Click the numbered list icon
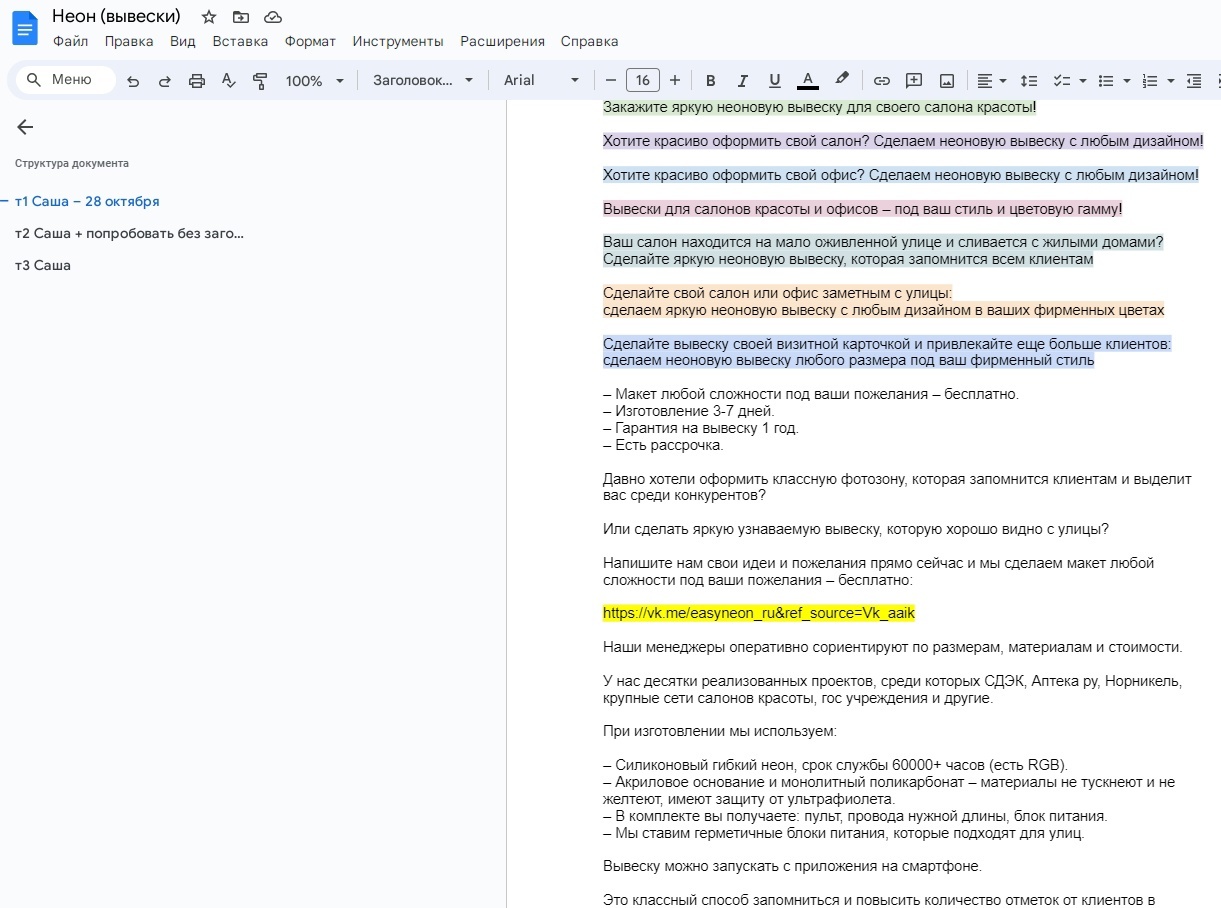Screen dimensions: 1221x908 (1150, 81)
